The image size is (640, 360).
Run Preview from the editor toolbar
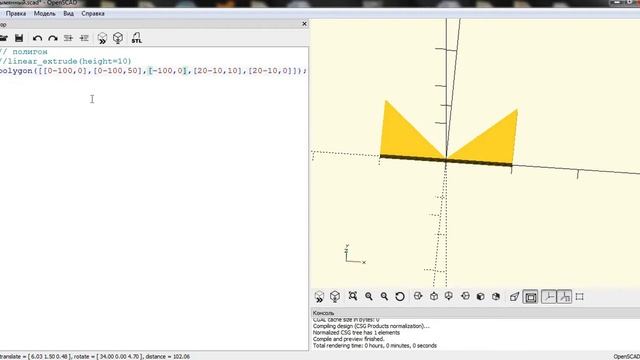tap(102, 38)
